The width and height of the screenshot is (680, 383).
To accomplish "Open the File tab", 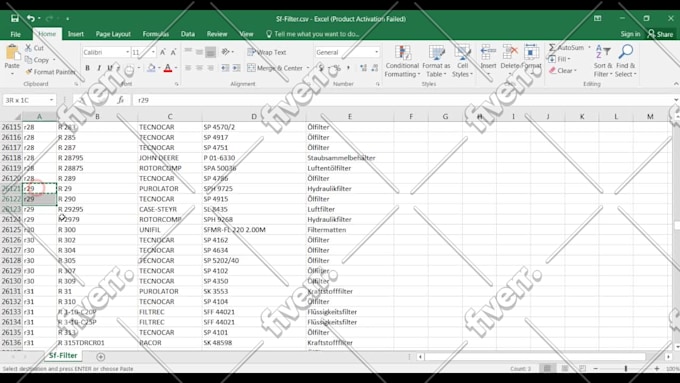I will coord(16,34).
